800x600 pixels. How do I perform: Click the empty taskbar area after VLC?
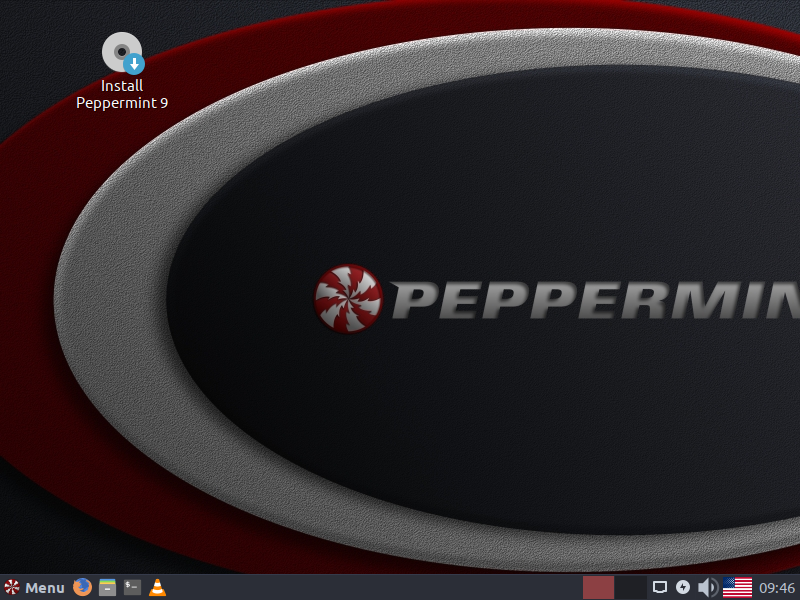click(x=370, y=588)
